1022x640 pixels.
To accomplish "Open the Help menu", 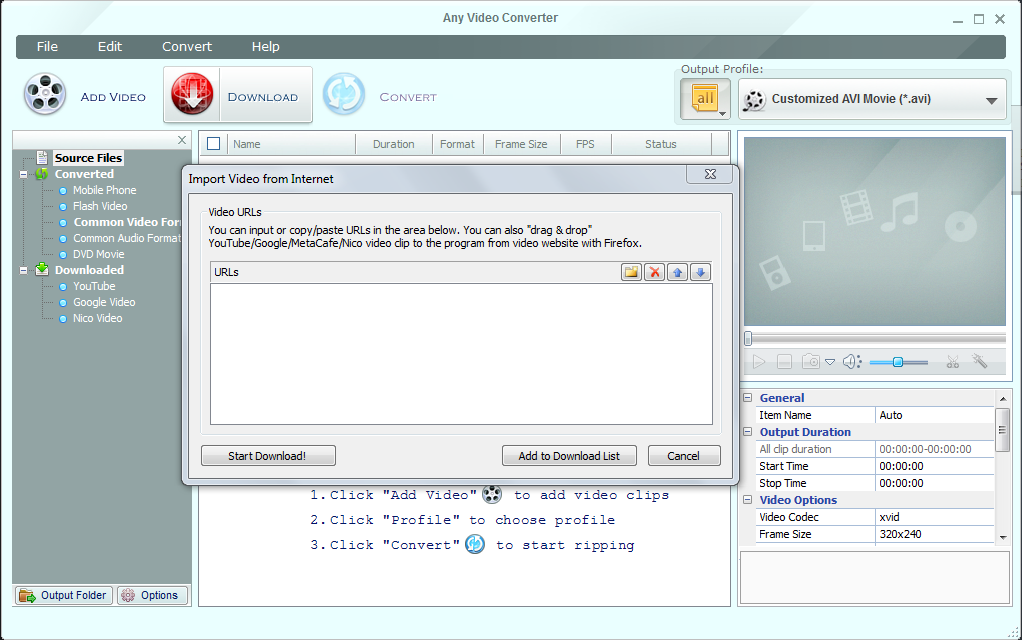I will coord(265,46).
